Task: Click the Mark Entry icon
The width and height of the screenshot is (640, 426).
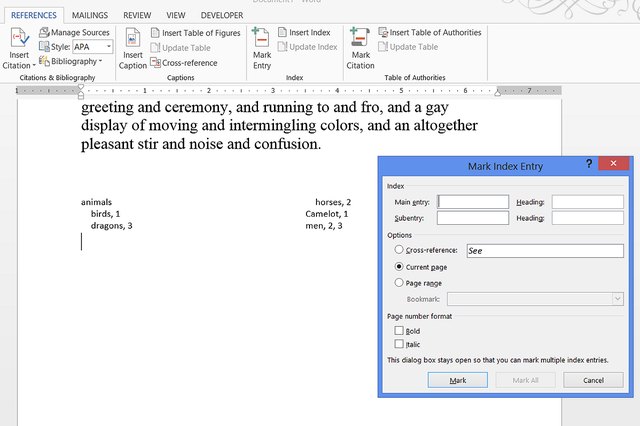Action: 261,37
